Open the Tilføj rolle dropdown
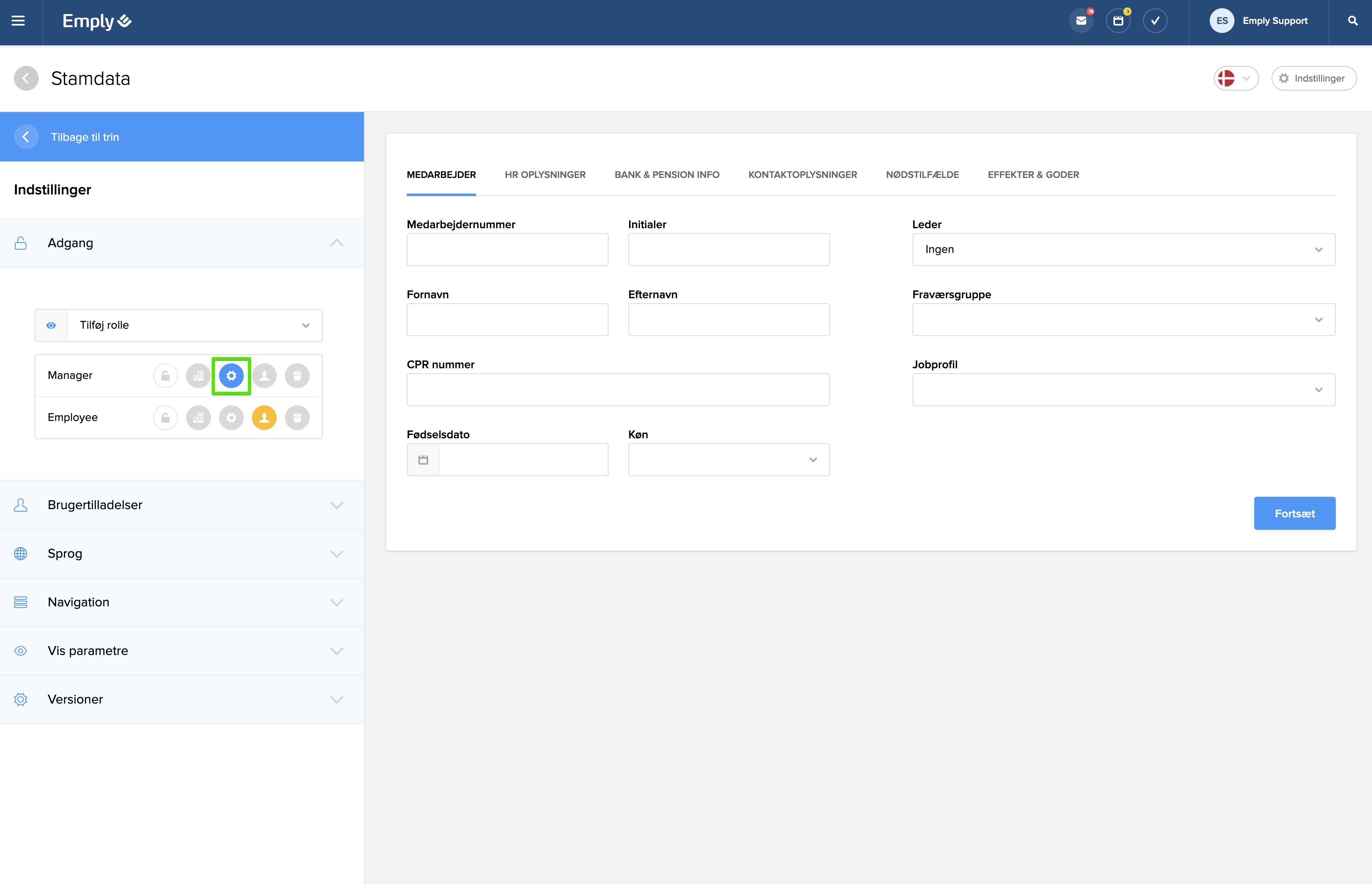This screenshot has width=1372, height=884. pos(194,325)
